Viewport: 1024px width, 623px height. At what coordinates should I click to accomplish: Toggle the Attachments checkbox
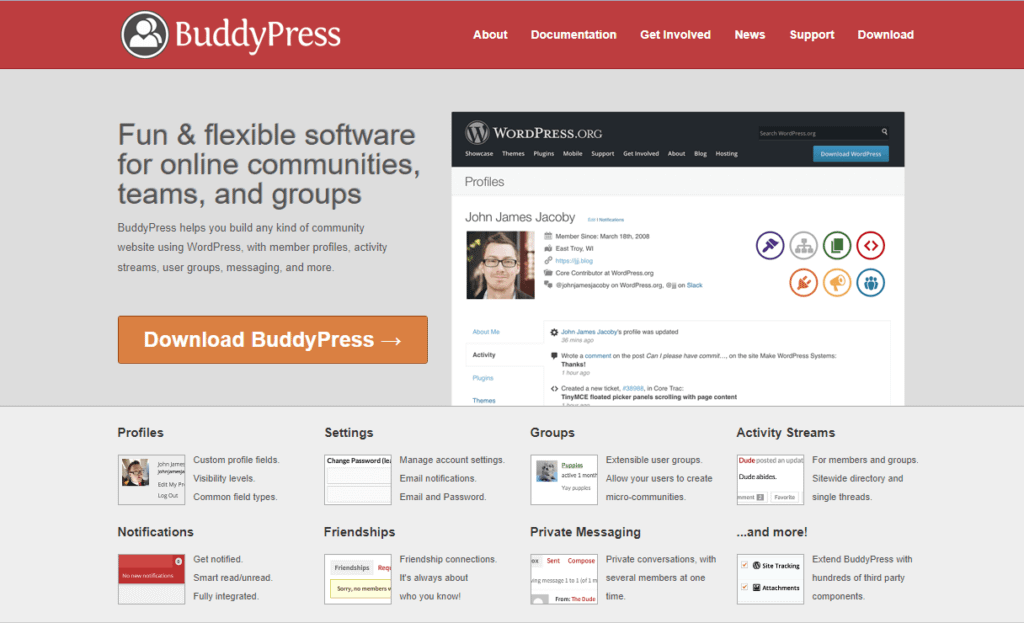coord(744,587)
